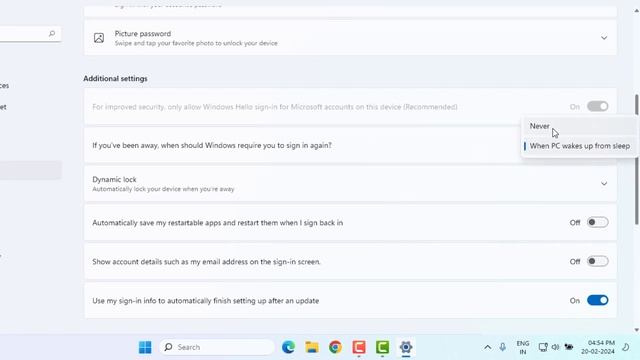
Task: Open the green C app in taskbar
Action: [x=382, y=347]
